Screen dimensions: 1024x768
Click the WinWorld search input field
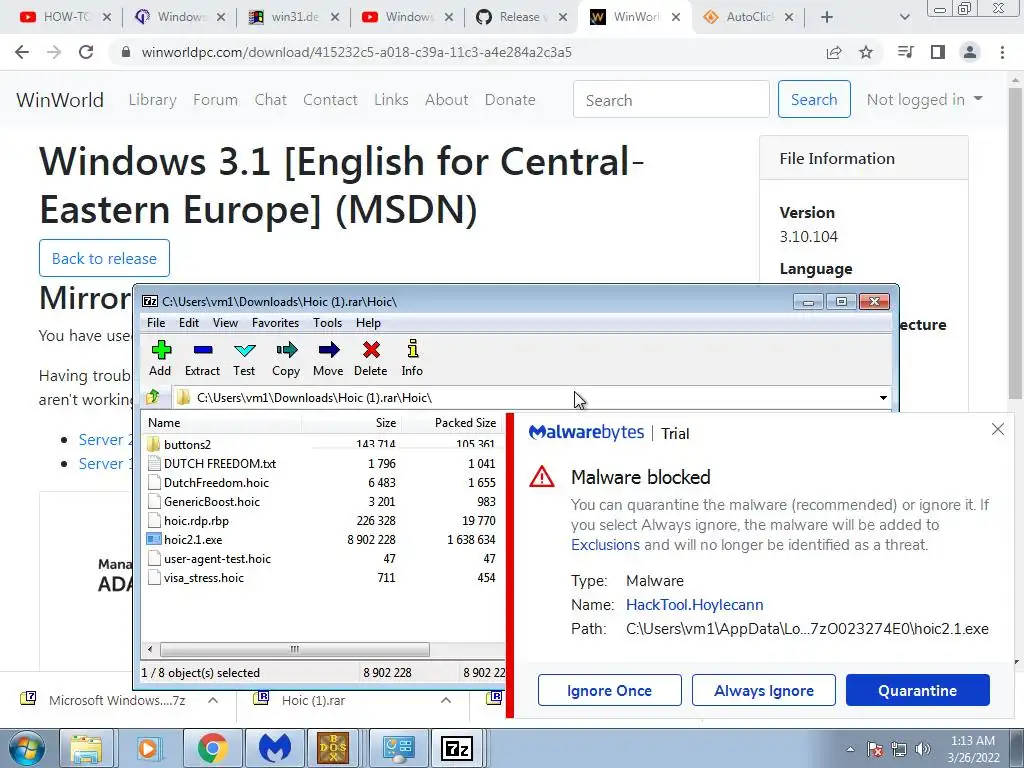(671, 99)
